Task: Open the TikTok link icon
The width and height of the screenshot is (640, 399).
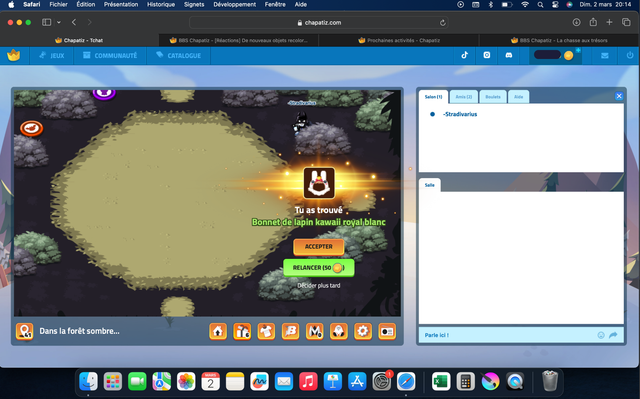Action: tap(464, 55)
